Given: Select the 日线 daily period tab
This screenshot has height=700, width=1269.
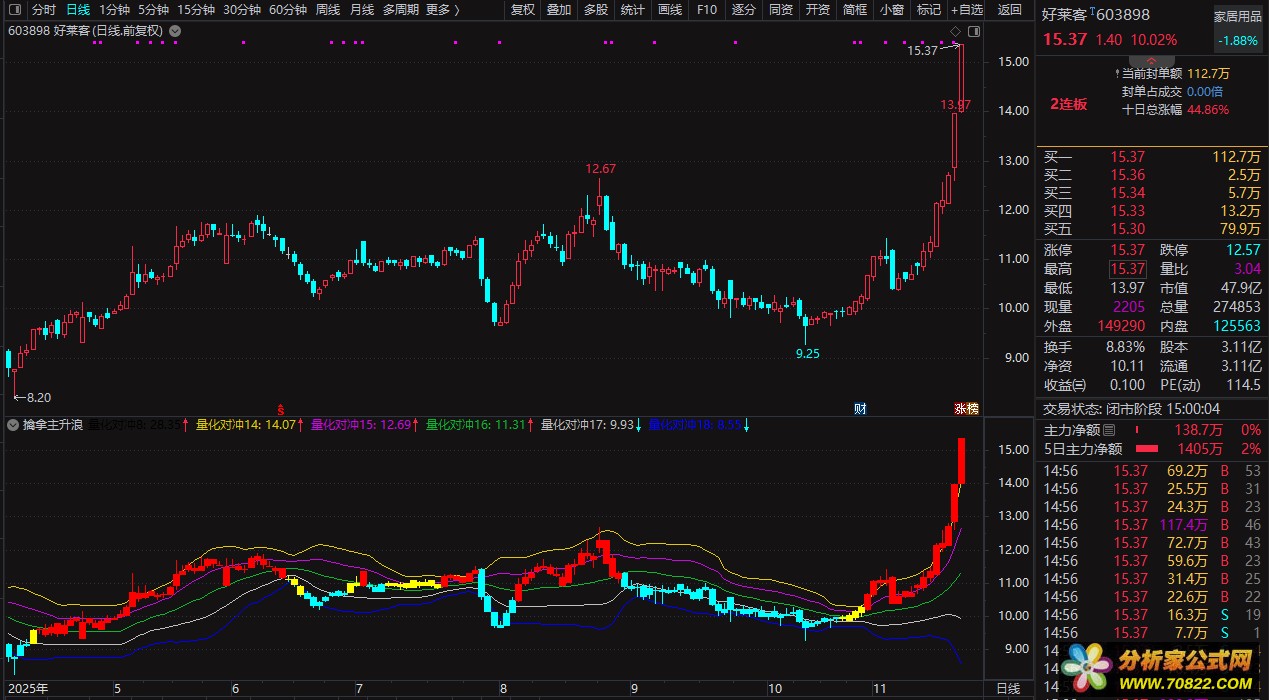Looking at the screenshot, I should [x=78, y=9].
